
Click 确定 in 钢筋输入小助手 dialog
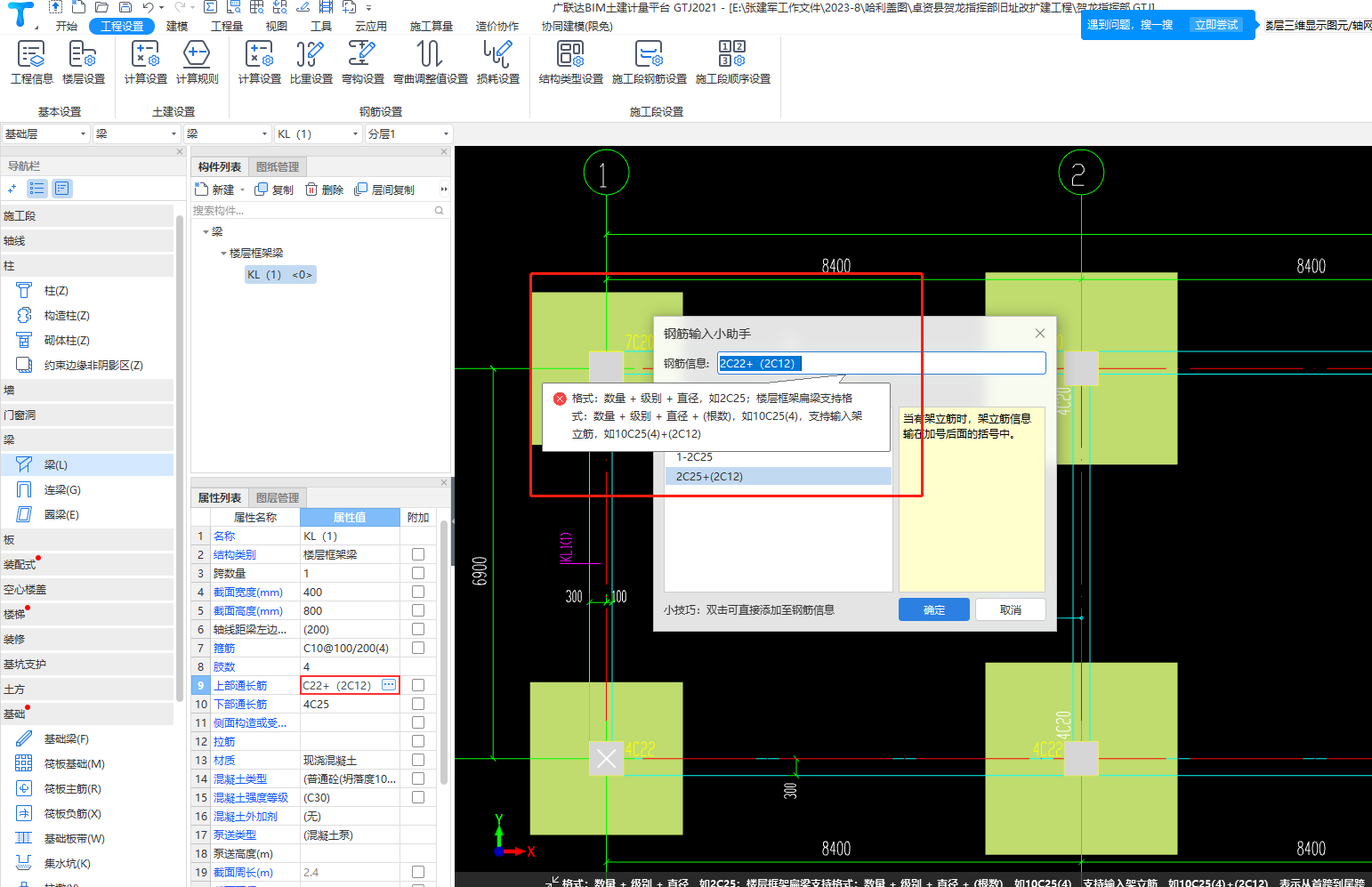point(934,609)
